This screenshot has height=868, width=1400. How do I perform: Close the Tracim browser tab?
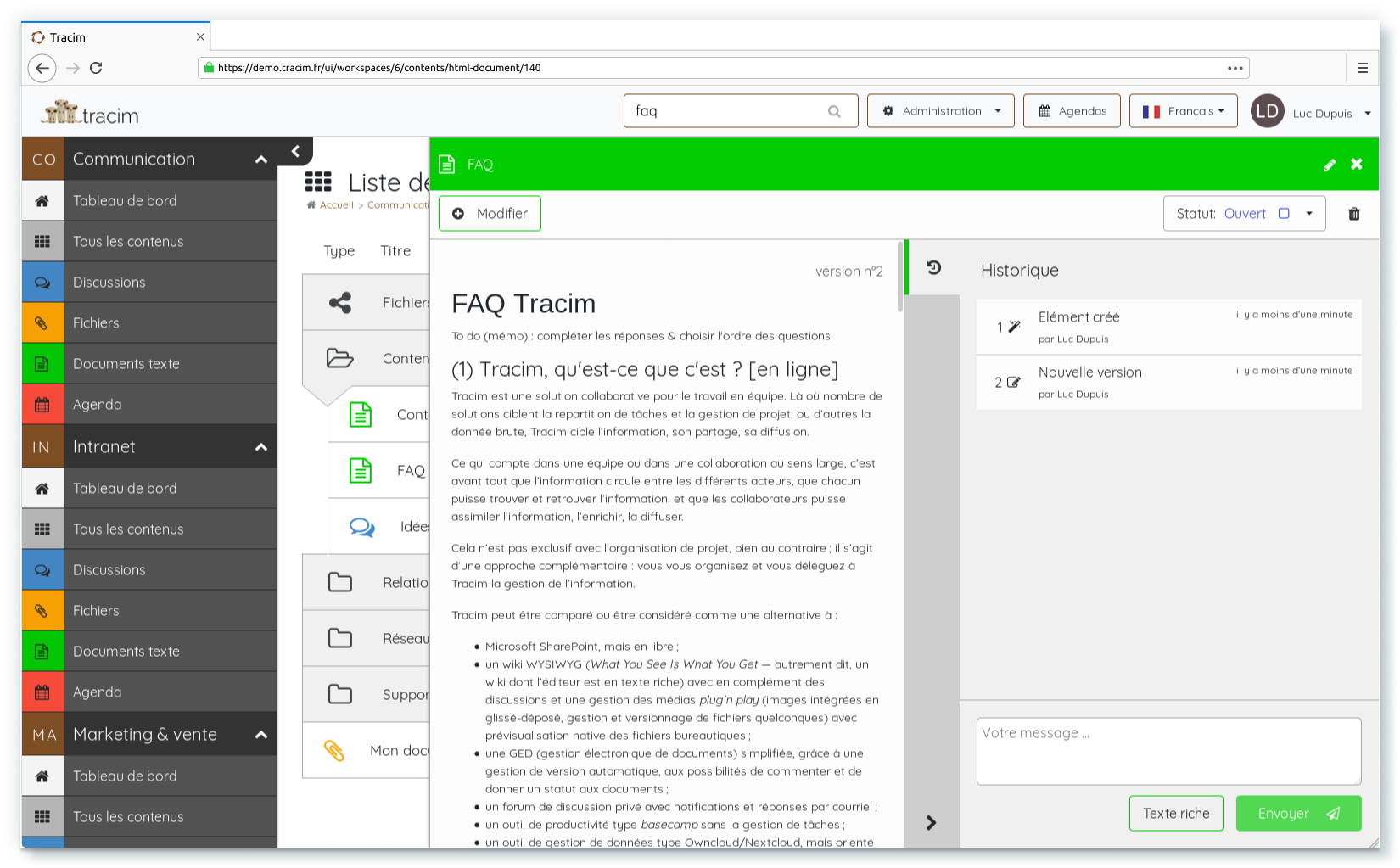click(200, 37)
